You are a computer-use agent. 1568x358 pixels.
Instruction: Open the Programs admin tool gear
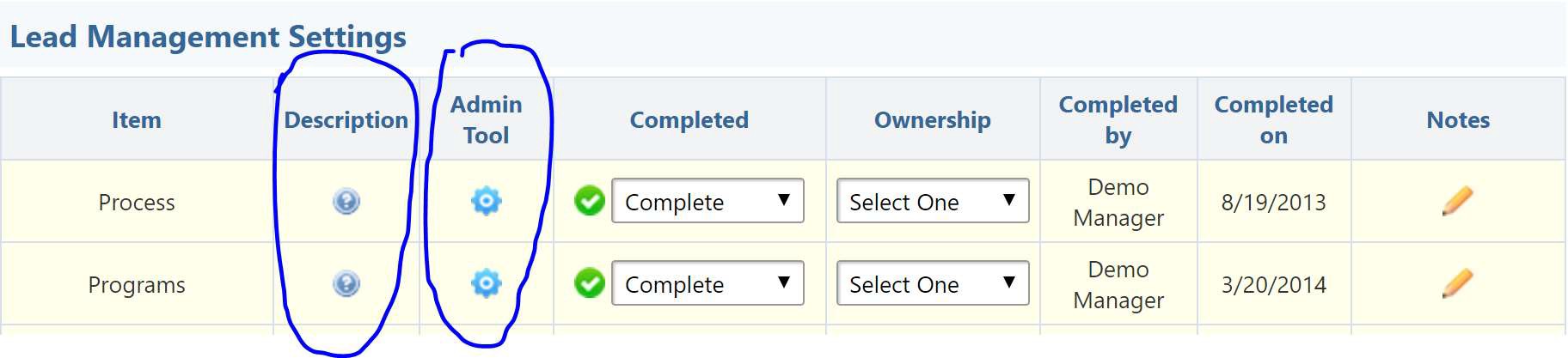pos(486,283)
